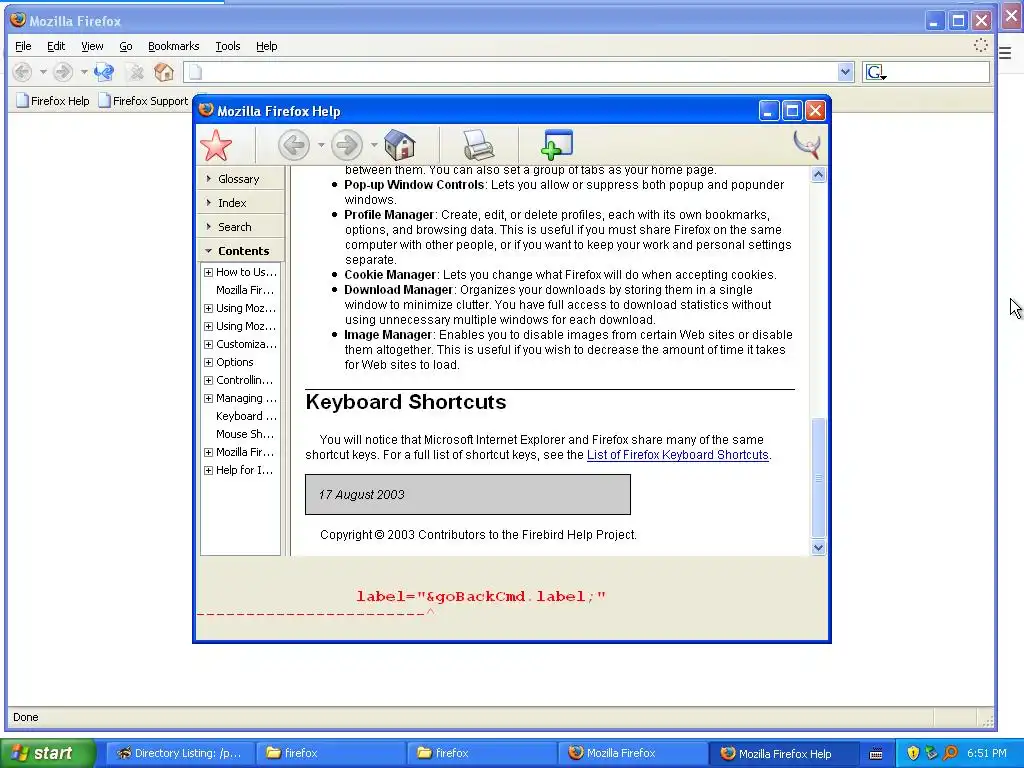Click the 'Keyboard Shortcuts' heading
The image size is (1024, 768).
click(406, 402)
